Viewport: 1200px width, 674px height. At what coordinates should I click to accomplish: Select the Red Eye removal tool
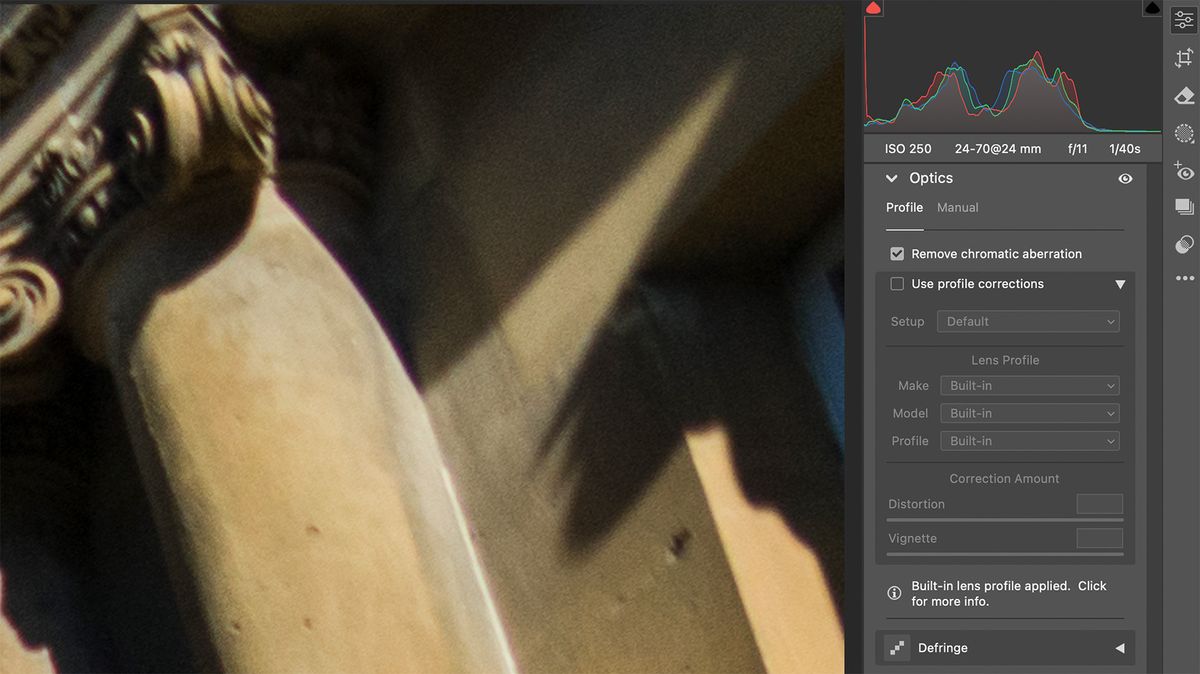click(1184, 171)
